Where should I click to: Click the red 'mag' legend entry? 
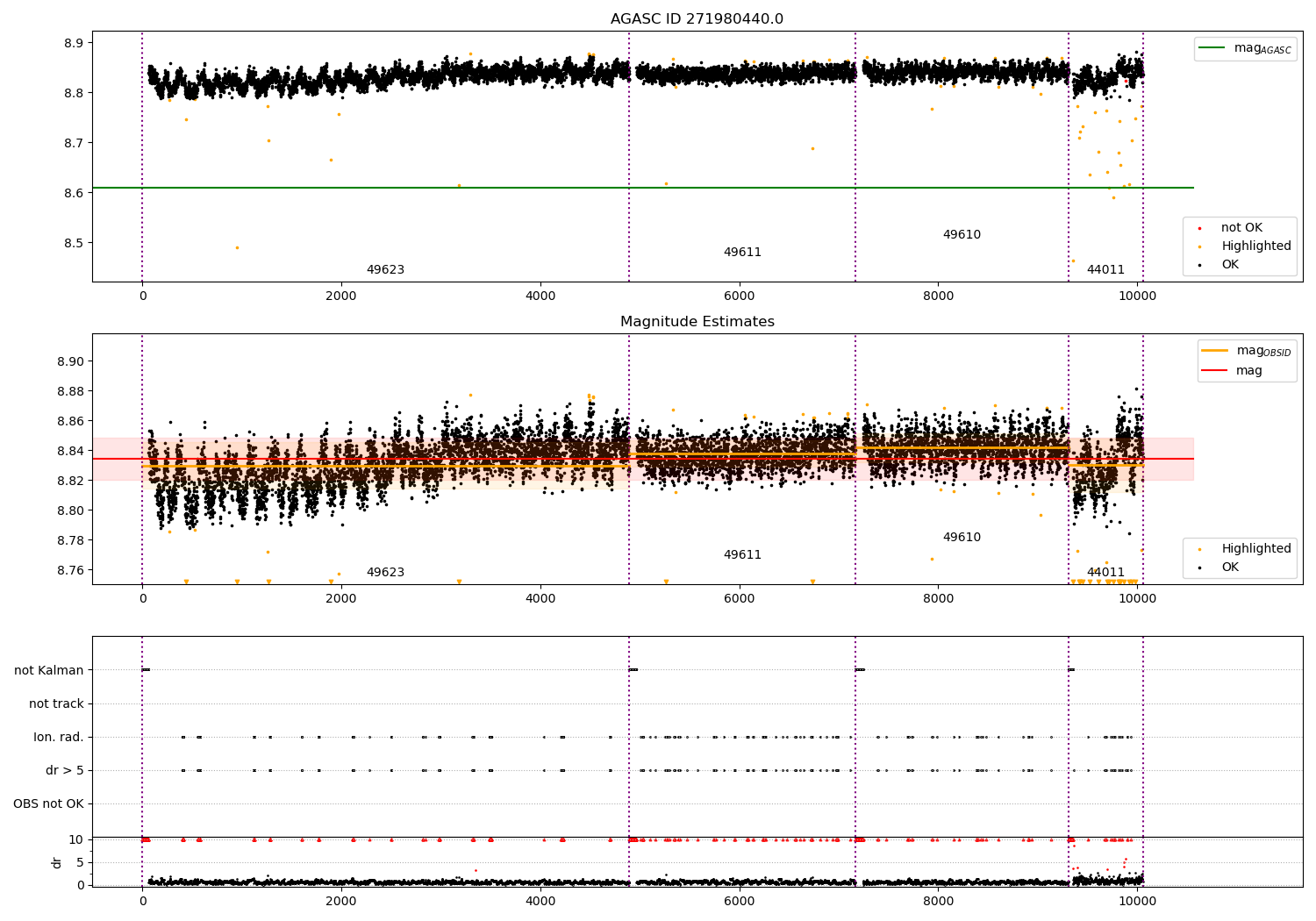point(1249,371)
